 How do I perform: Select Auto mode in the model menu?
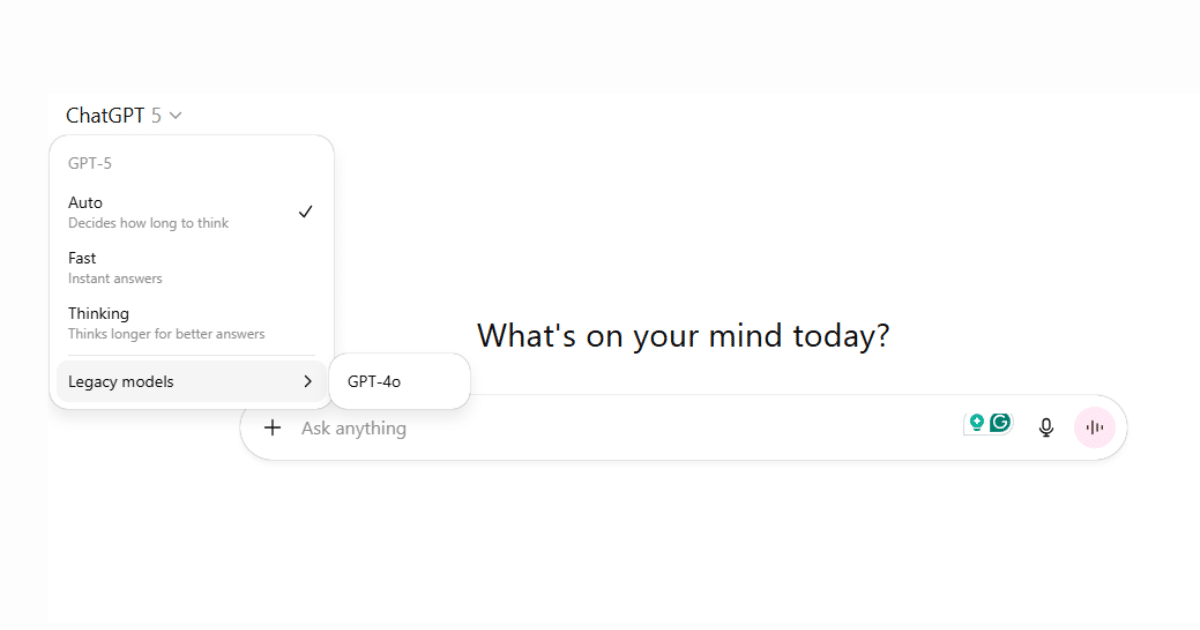[85, 203]
